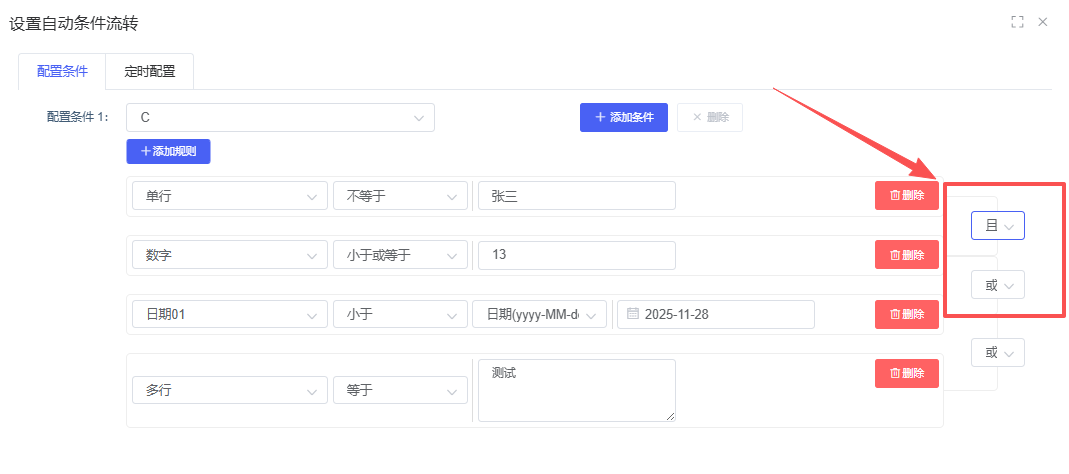Click the calendar icon in date field

pyautogui.click(x=632, y=314)
